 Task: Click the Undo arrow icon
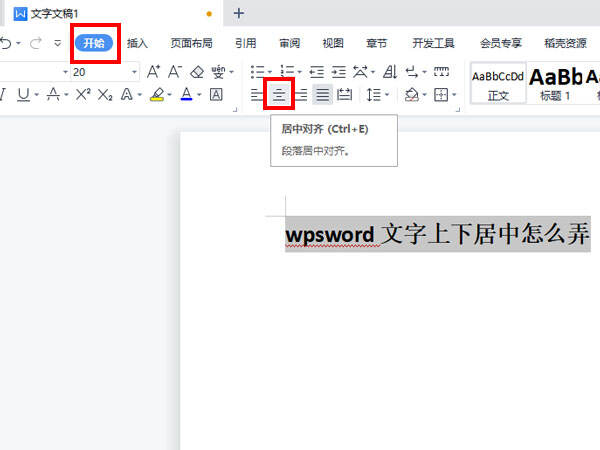[x=5, y=43]
